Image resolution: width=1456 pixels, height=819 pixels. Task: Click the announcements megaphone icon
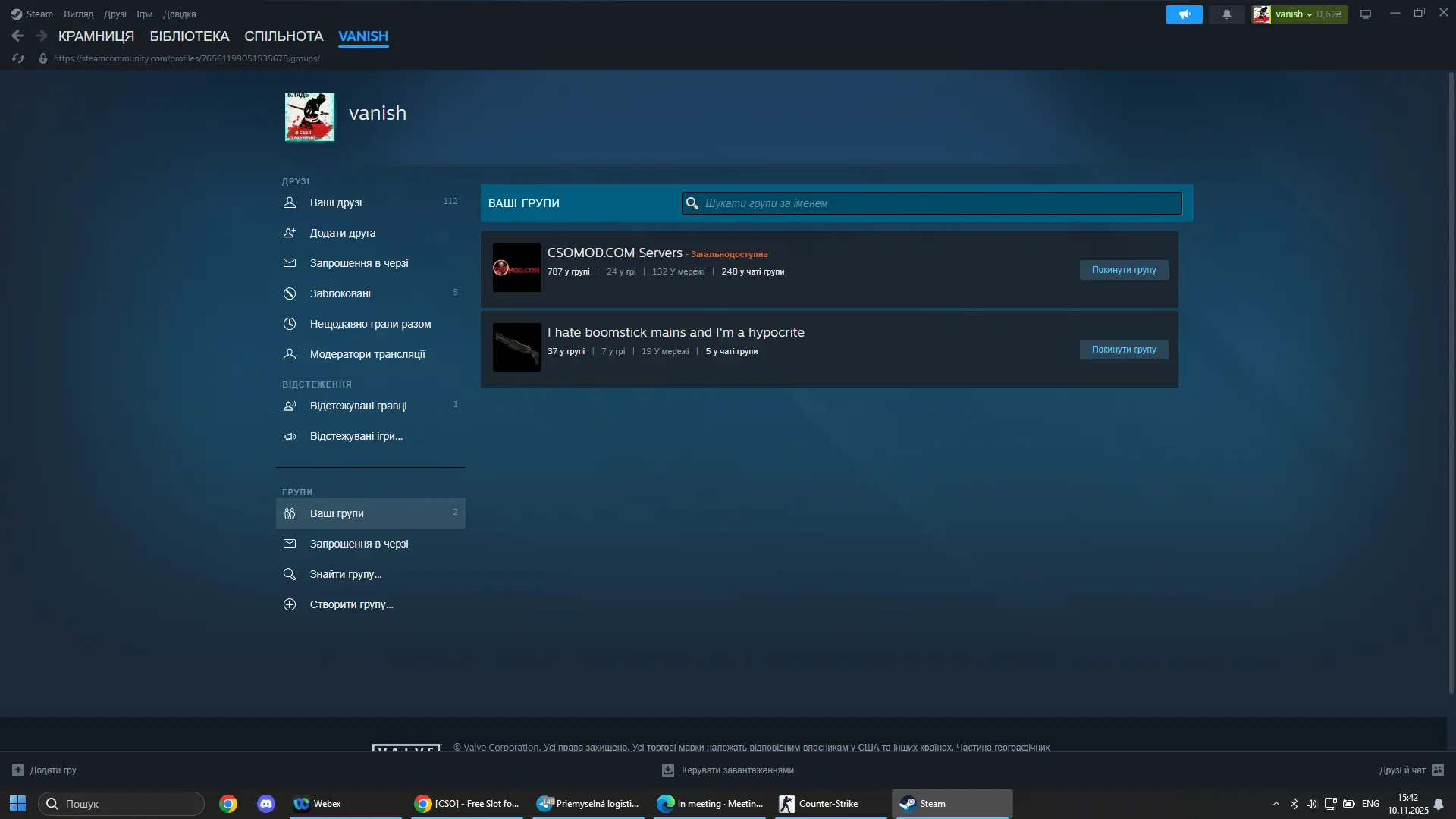[1184, 14]
